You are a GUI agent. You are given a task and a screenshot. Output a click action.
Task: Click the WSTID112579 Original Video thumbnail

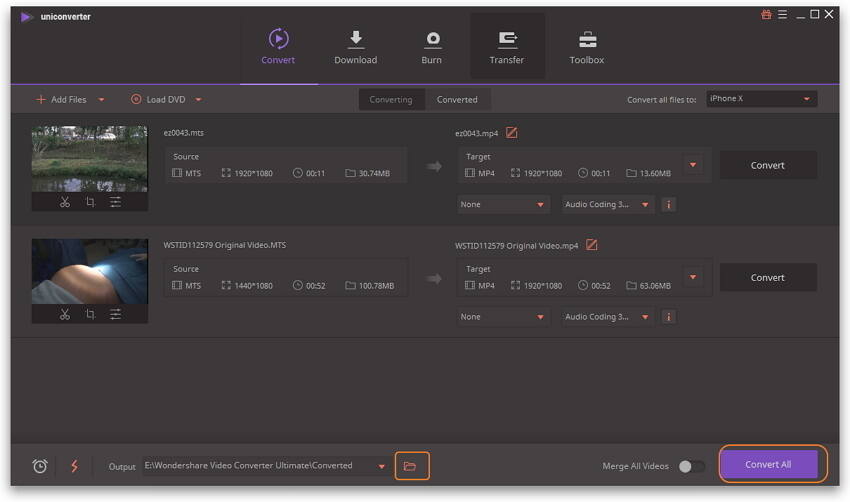tap(89, 271)
